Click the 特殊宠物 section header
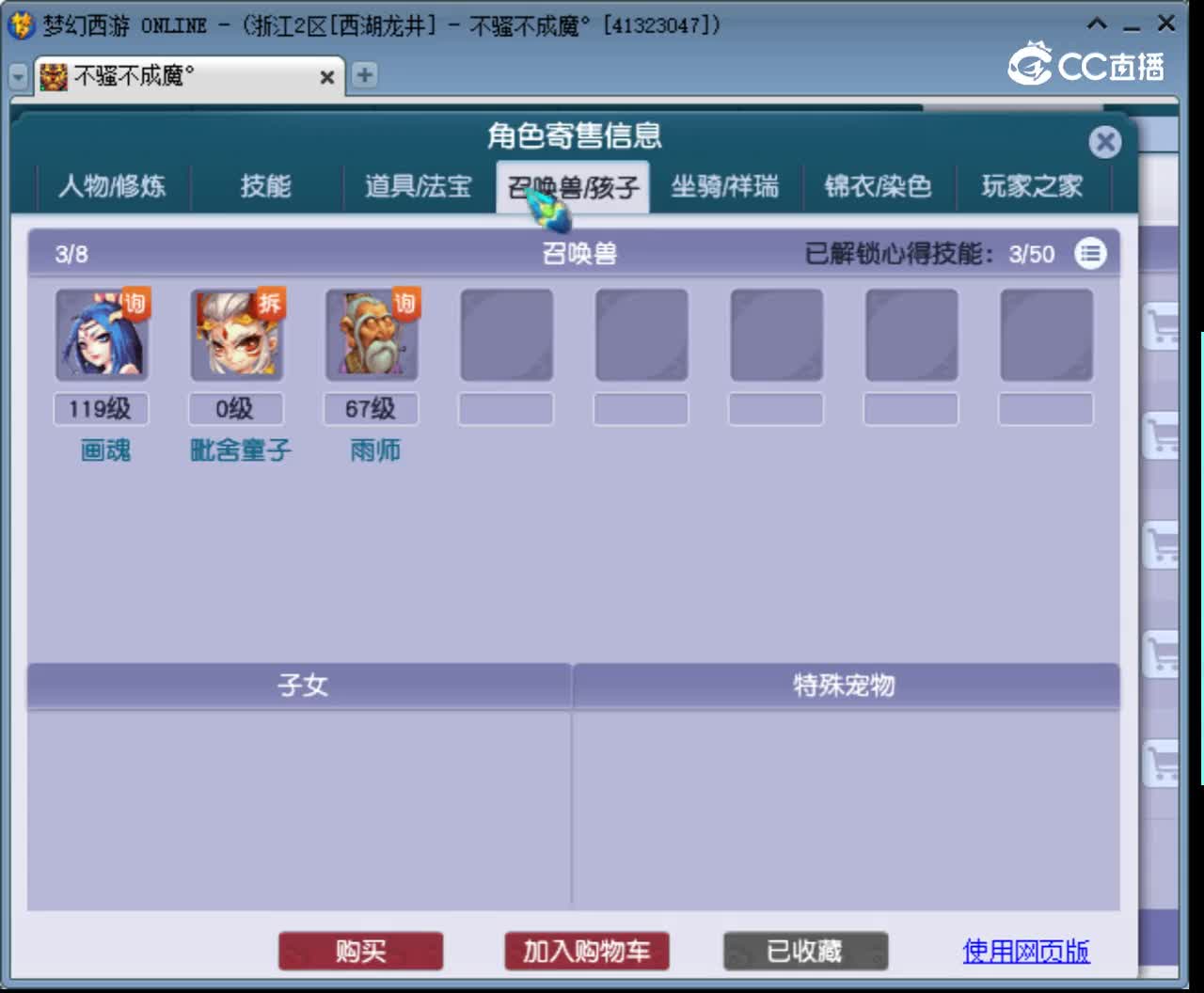Image resolution: width=1204 pixels, height=993 pixels. tap(845, 685)
